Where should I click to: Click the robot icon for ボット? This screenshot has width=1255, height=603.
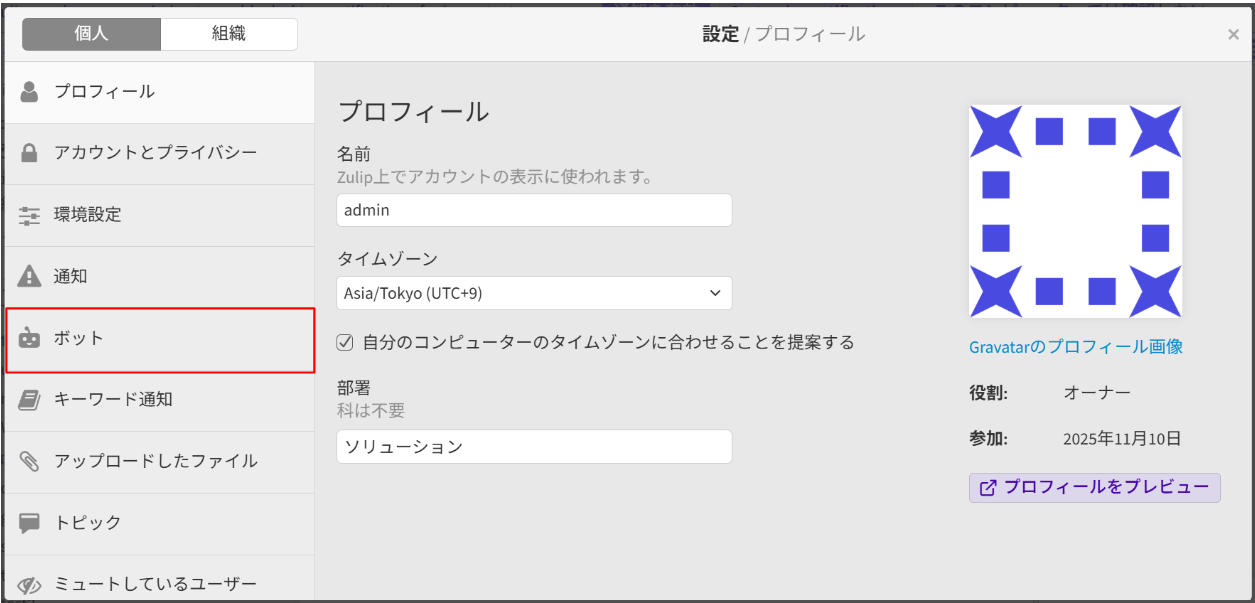coord(30,339)
